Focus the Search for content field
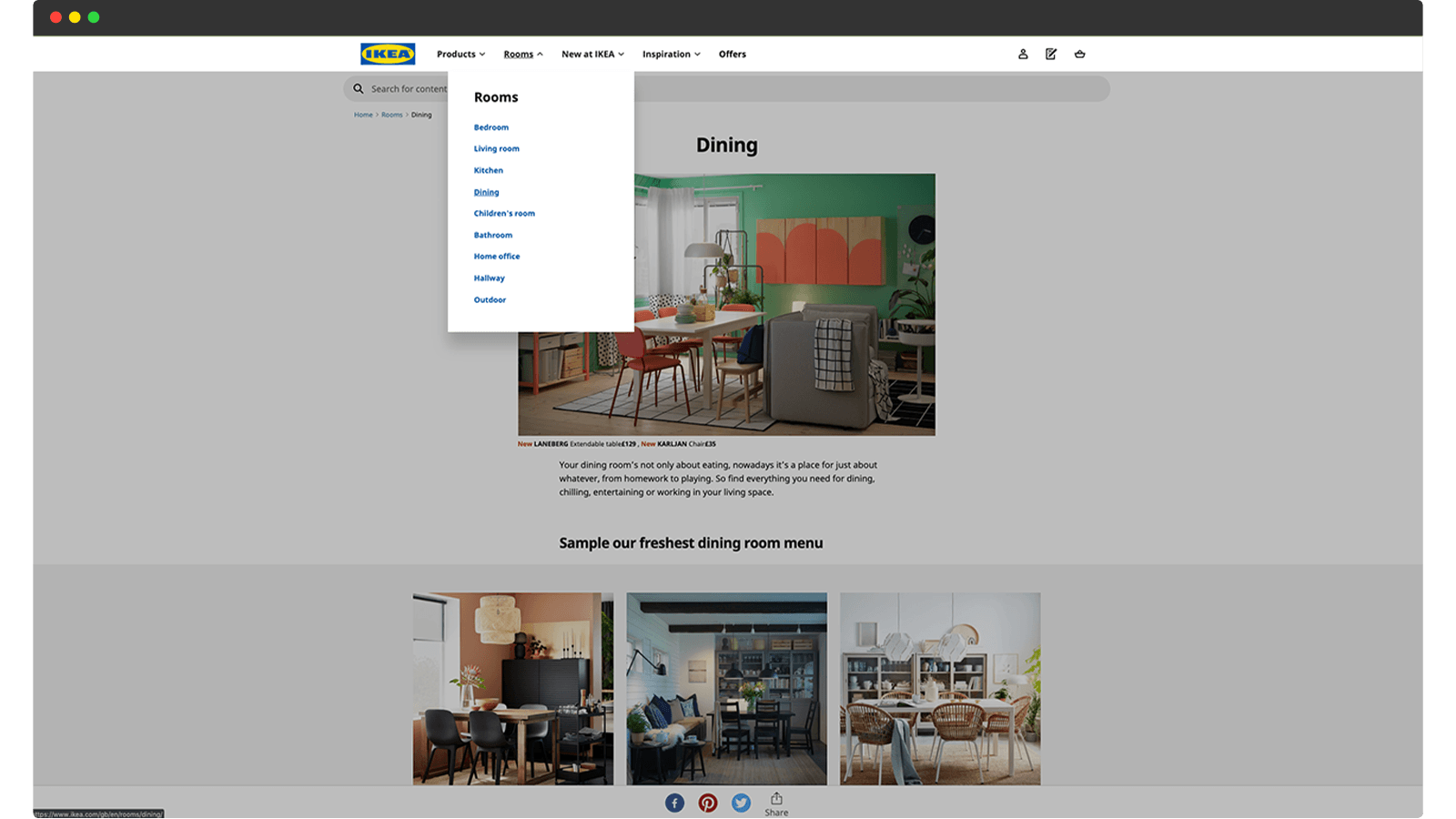1456x819 pixels. 726,88
